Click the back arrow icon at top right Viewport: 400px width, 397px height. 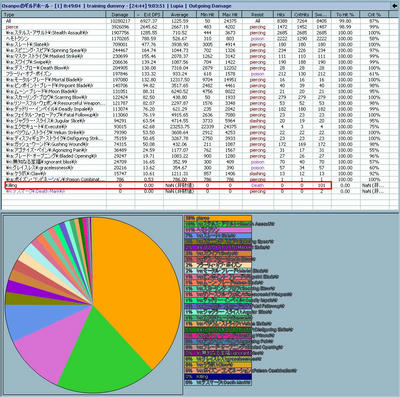pos(395,6)
